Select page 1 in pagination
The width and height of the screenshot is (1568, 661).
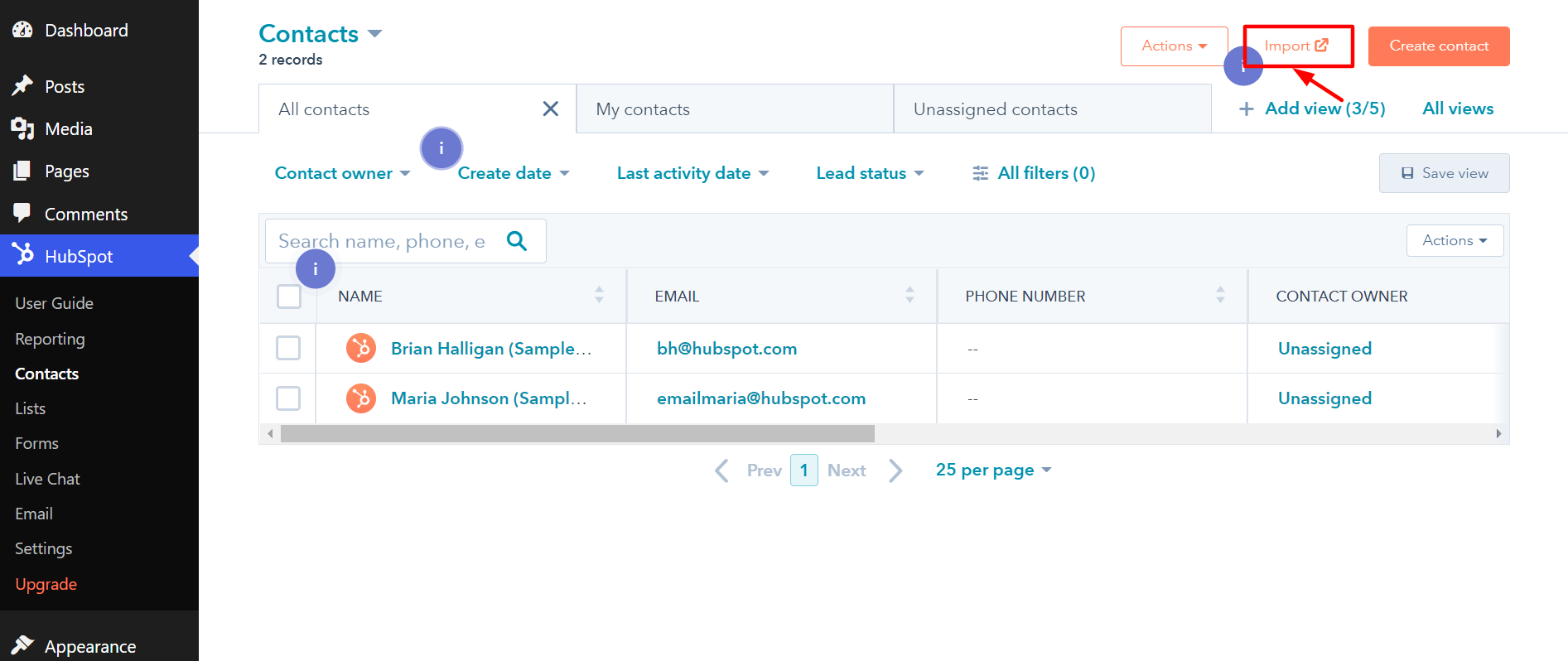coord(803,470)
